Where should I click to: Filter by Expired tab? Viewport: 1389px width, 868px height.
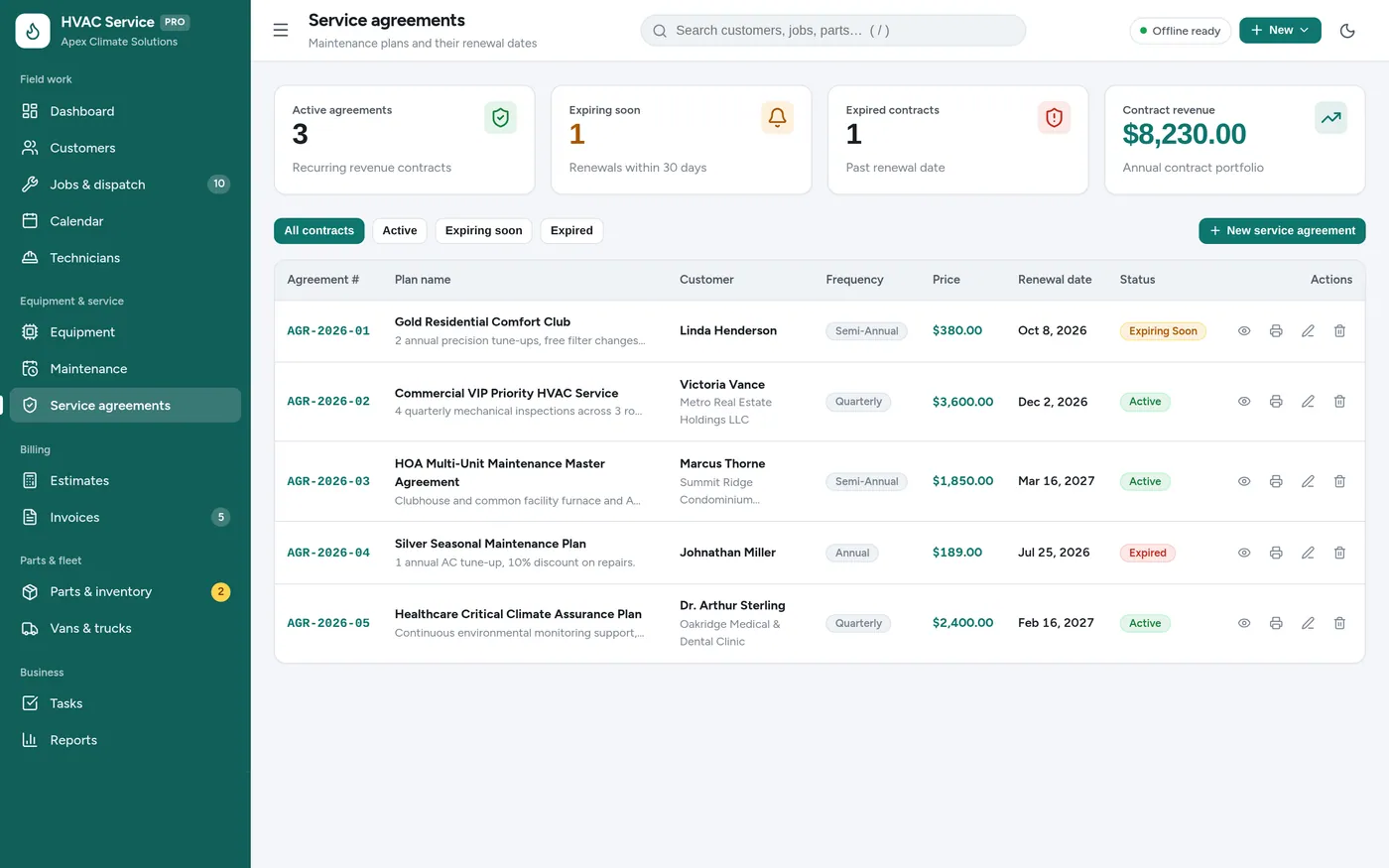tap(571, 231)
